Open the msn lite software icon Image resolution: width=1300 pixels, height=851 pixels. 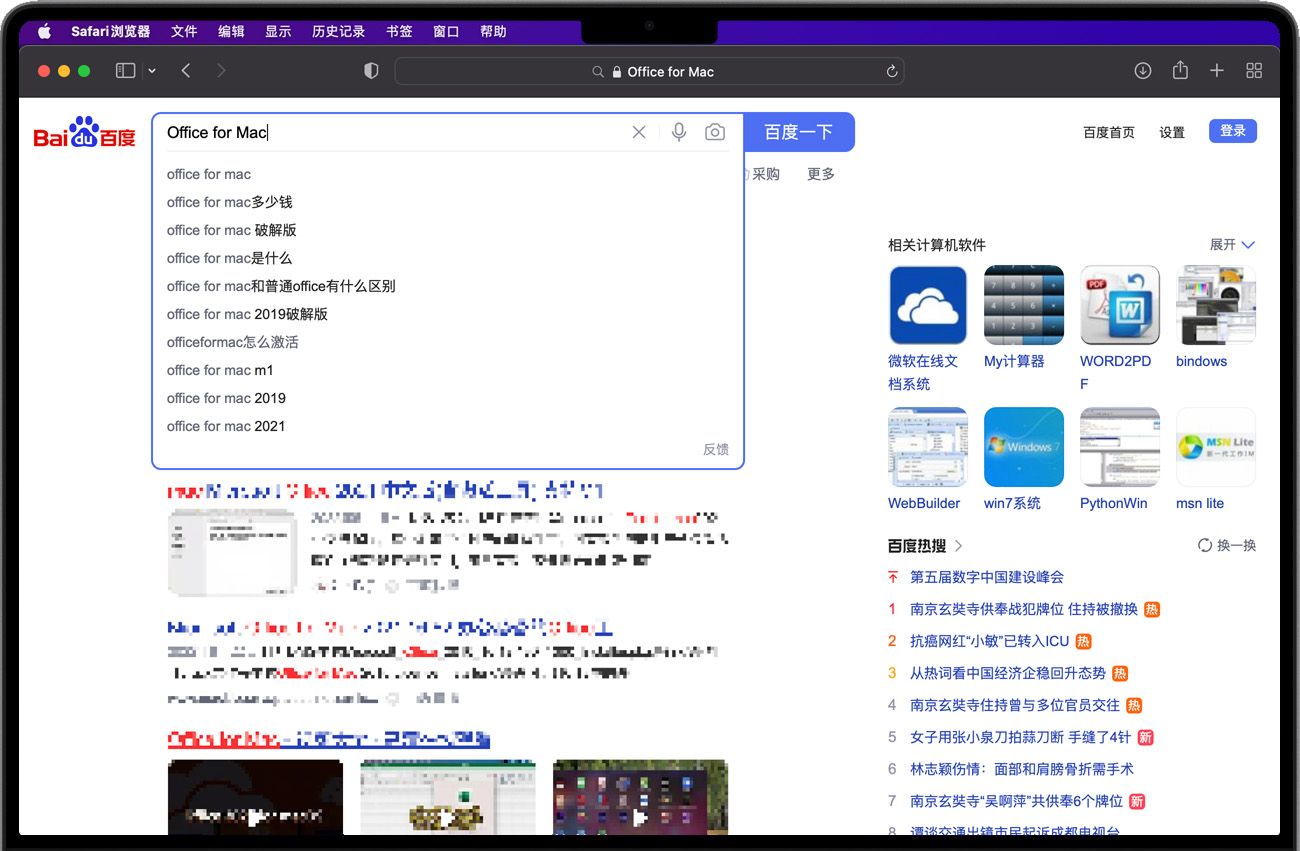pos(1216,447)
